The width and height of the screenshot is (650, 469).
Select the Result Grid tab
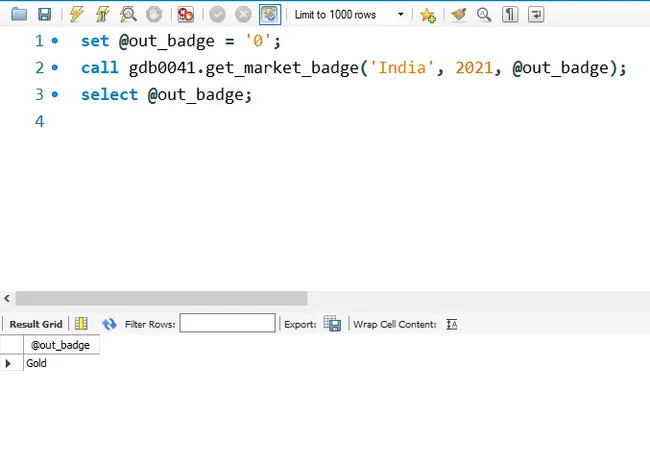tap(36, 324)
